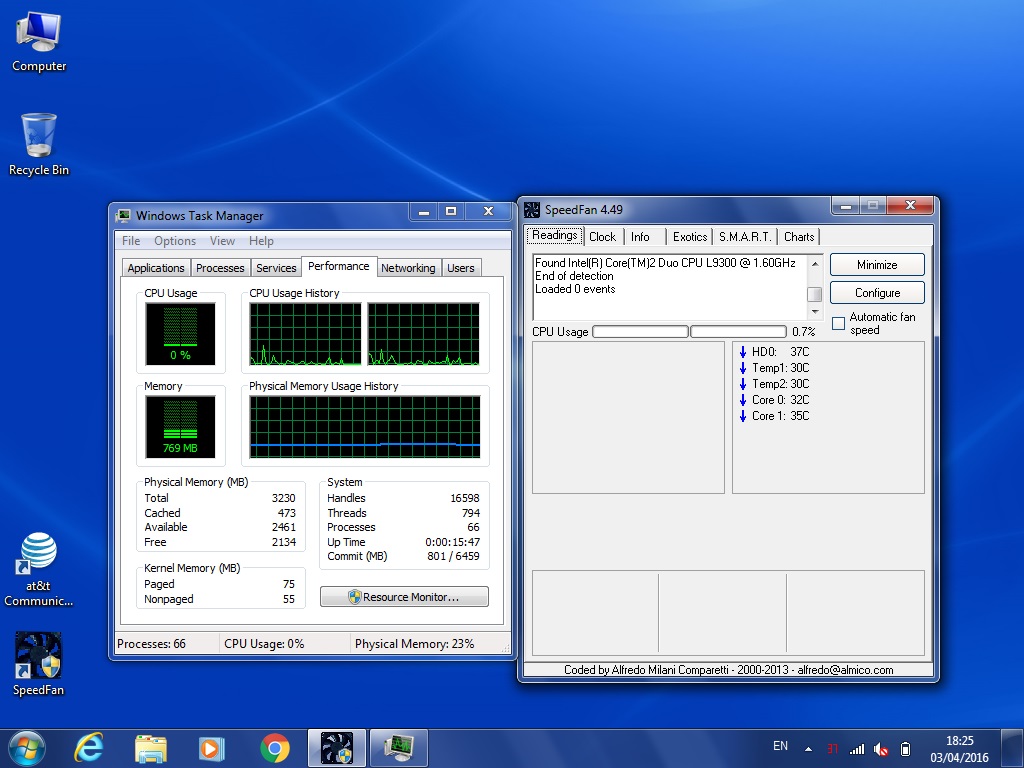
Task: Switch to Applications tab
Action: tap(155, 268)
